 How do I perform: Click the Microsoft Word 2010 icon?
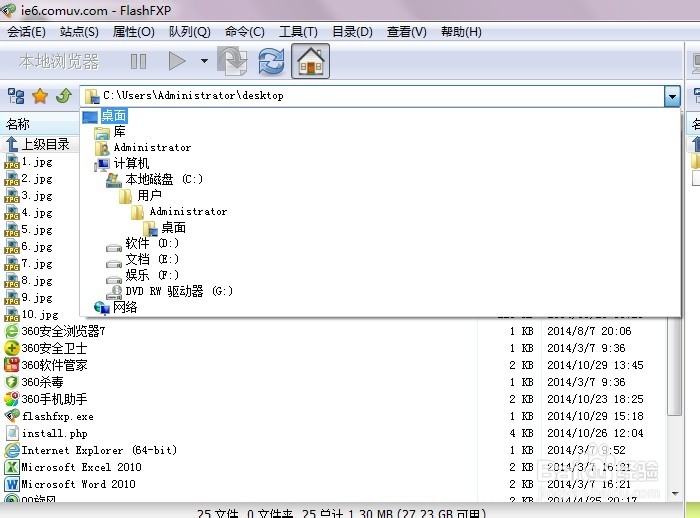pyautogui.click(x=12, y=484)
